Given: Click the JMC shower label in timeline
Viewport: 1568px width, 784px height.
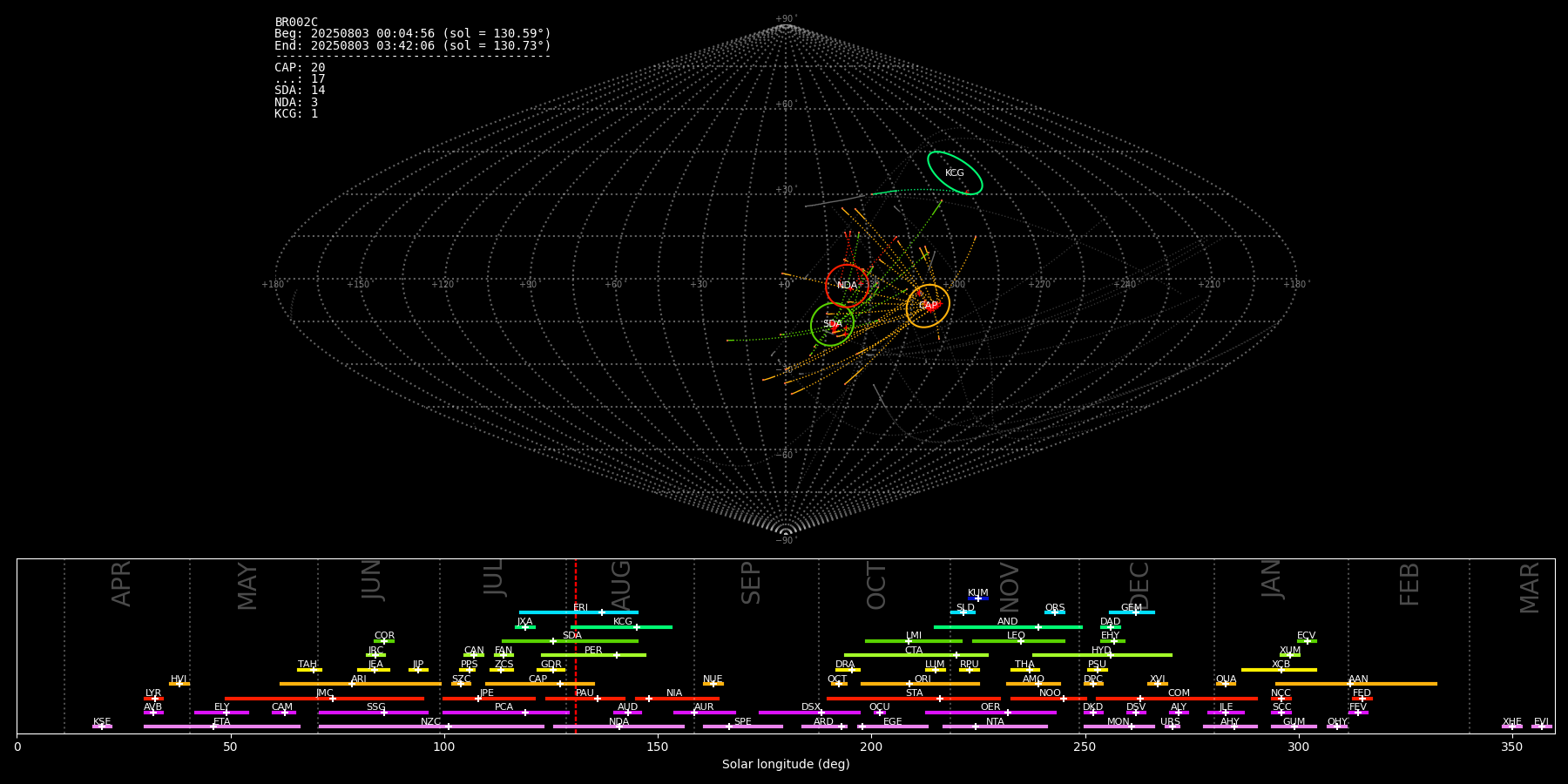Looking at the screenshot, I should click(325, 693).
